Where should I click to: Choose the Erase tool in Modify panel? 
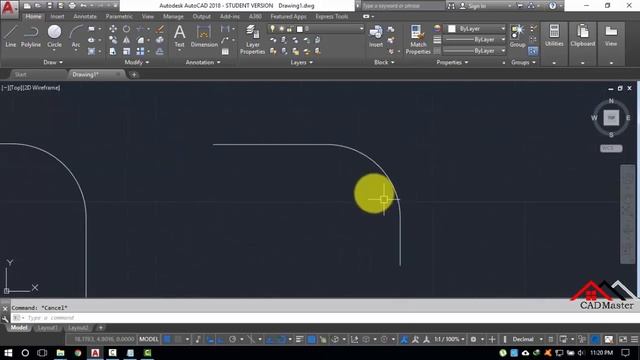click(x=160, y=29)
